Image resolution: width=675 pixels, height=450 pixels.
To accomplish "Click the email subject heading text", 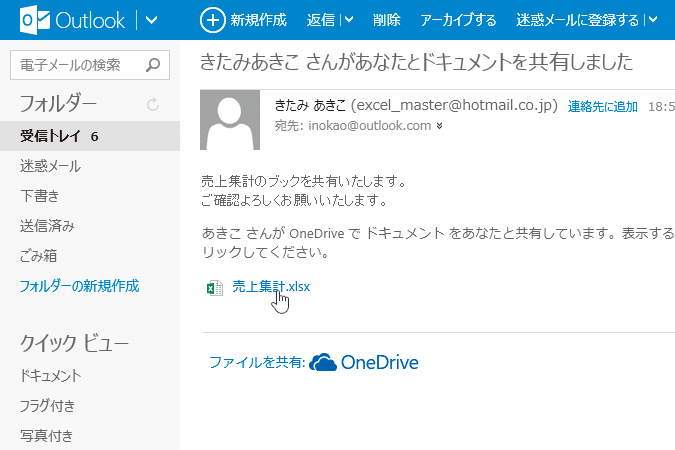I will coord(416,61).
